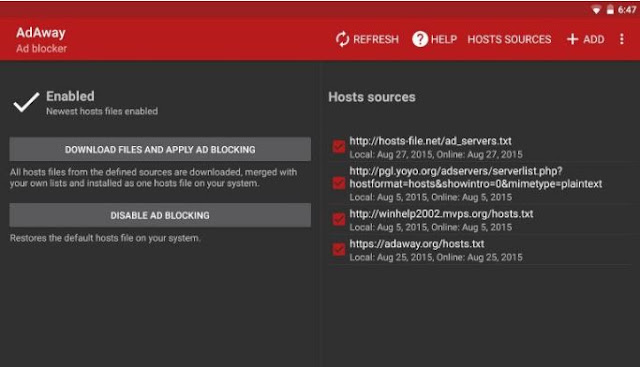Uncheck the winhelp2002.mvps.org hosts source
640x367 pixels.
point(339,219)
